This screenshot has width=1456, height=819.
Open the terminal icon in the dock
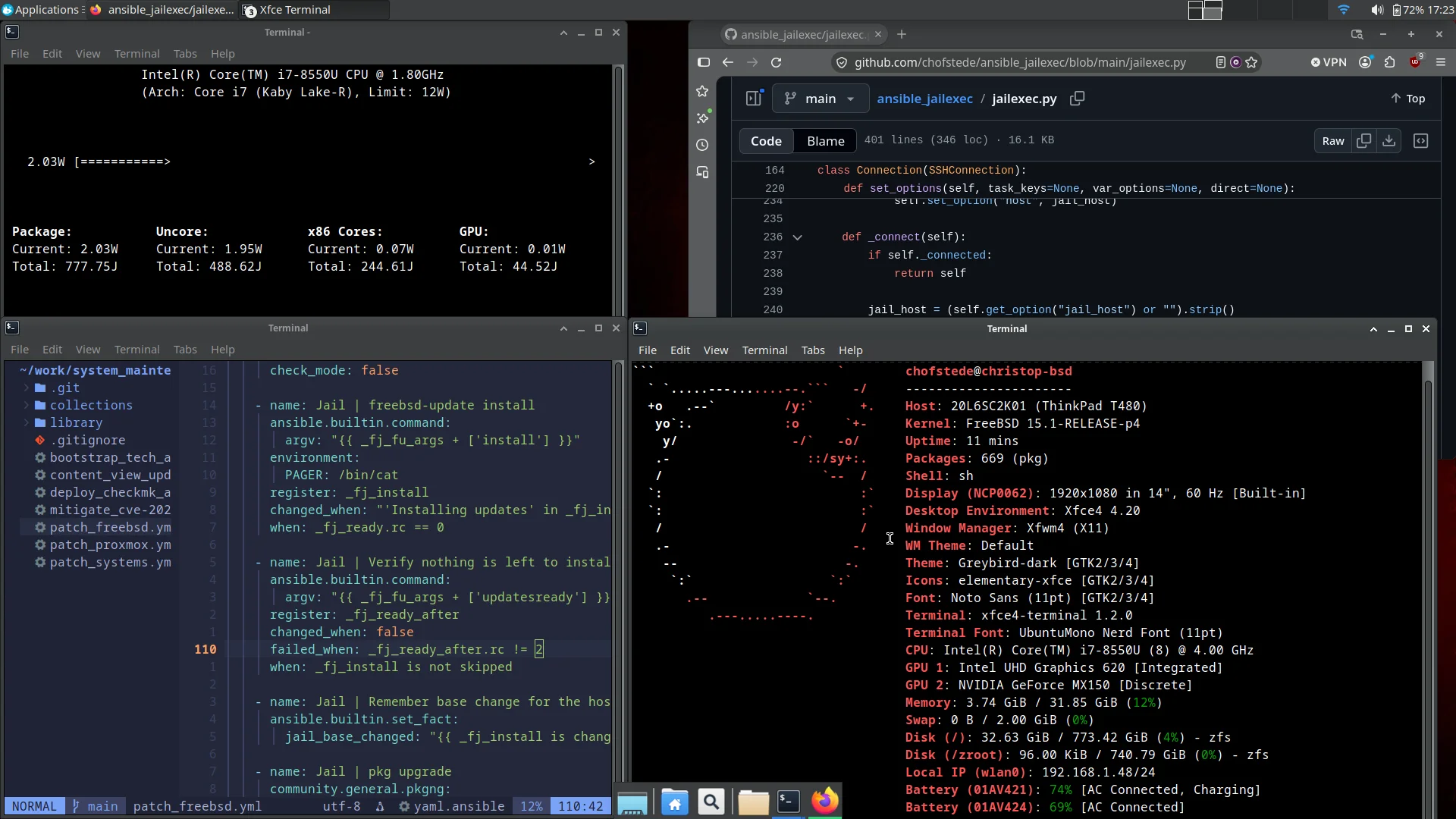pos(789,802)
